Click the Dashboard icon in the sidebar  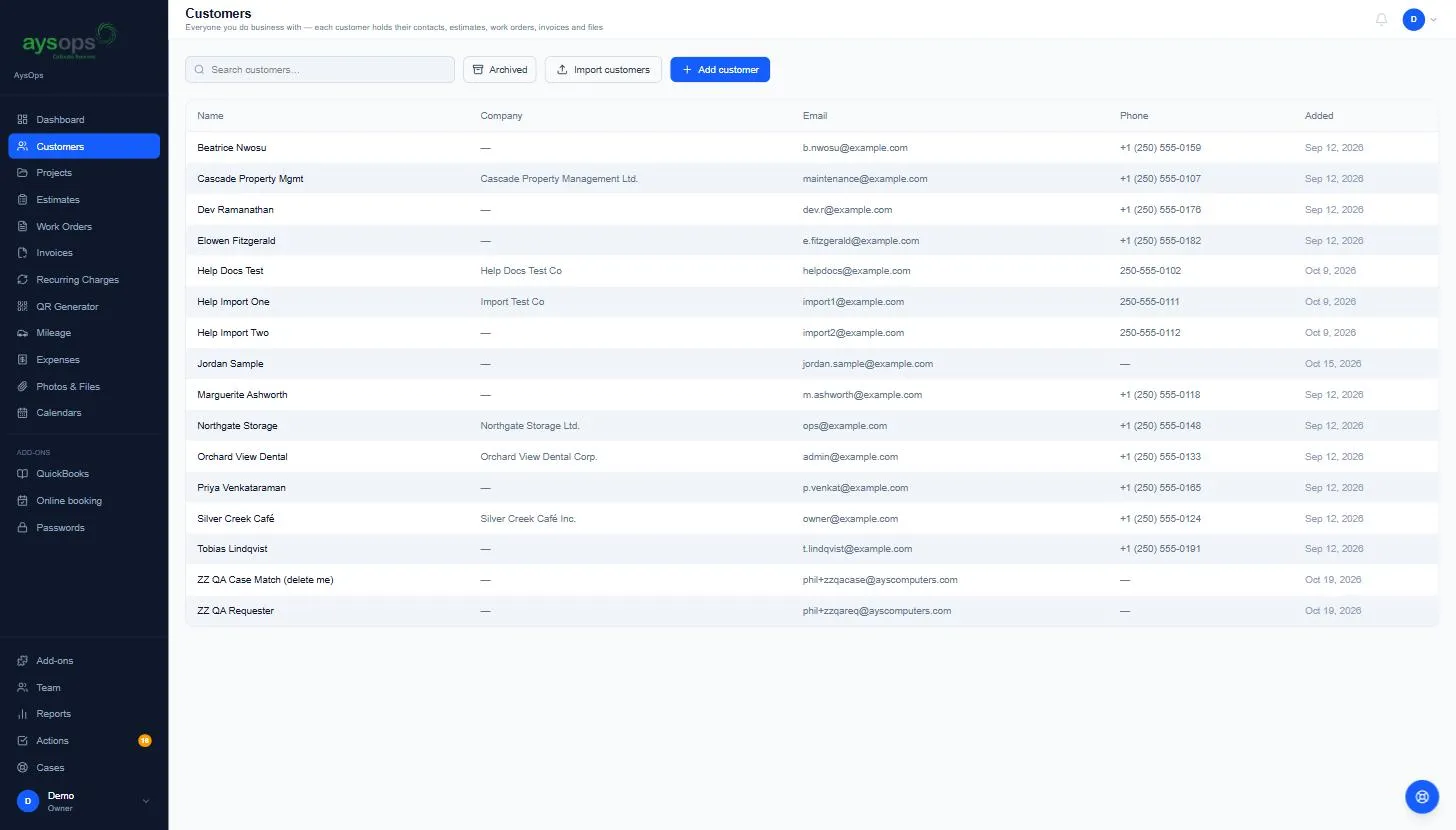[23, 120]
